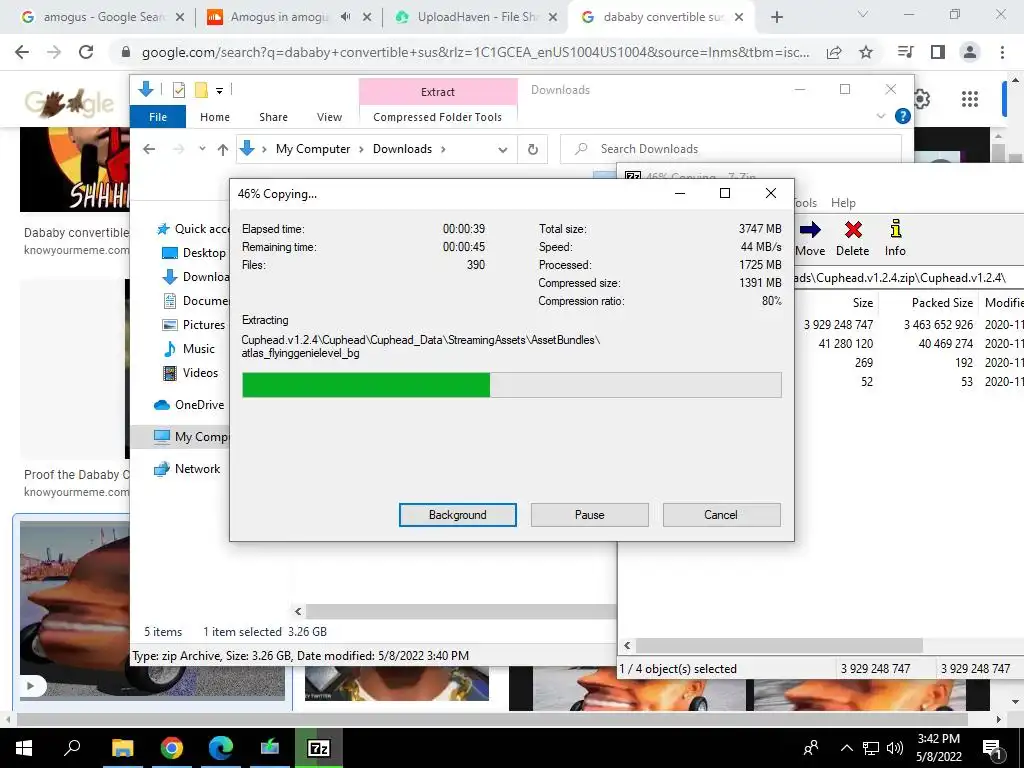Open the quick access toolbar customize dropdown
The width and height of the screenshot is (1024, 768).
point(219,91)
